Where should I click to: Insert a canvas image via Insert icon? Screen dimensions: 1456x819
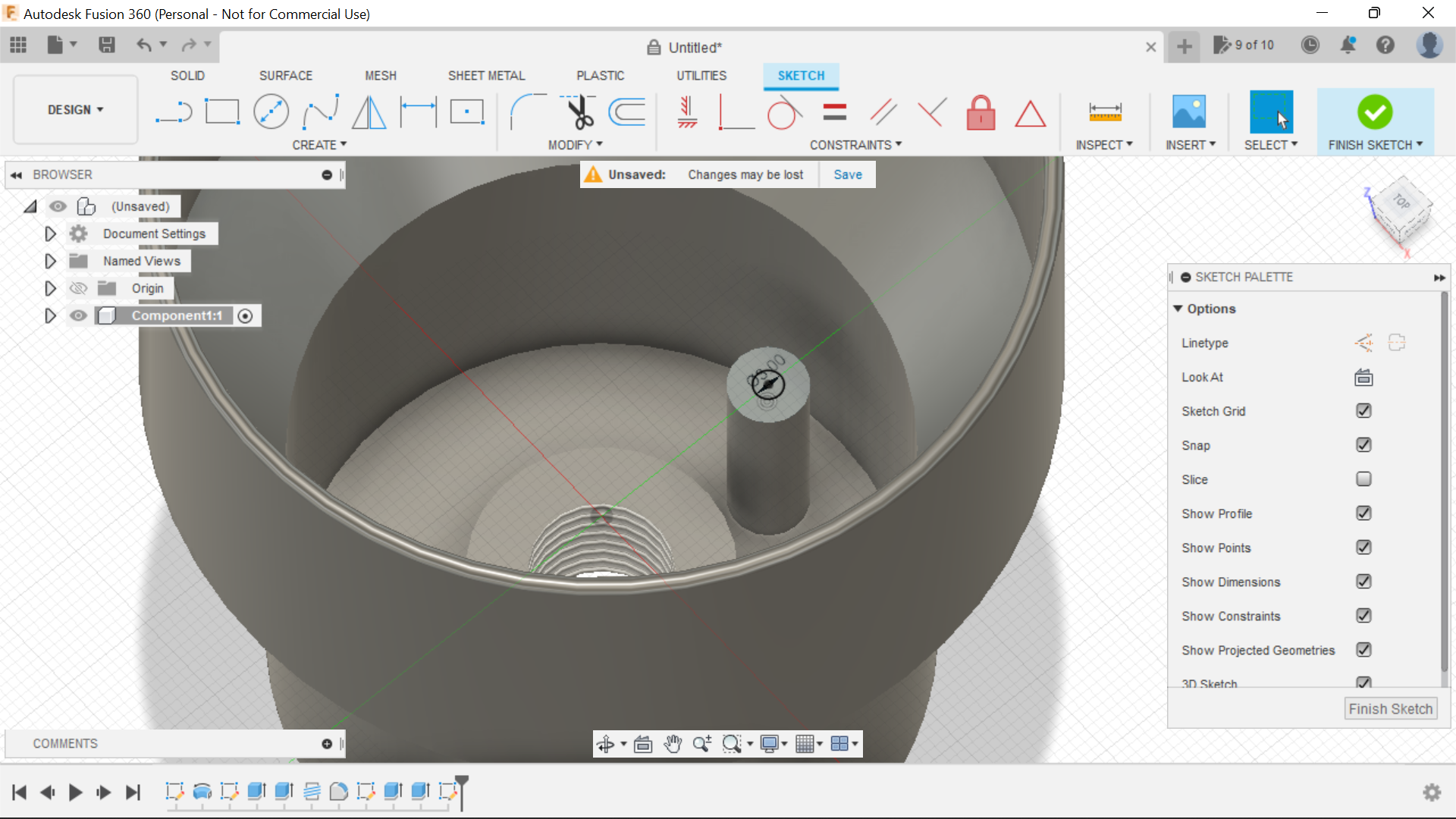(x=1188, y=111)
